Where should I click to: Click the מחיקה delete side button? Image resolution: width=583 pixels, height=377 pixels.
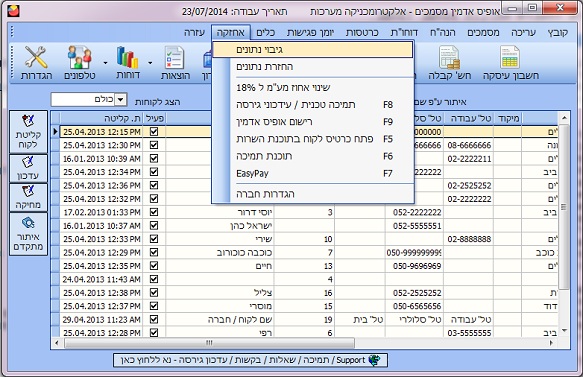coord(29,197)
